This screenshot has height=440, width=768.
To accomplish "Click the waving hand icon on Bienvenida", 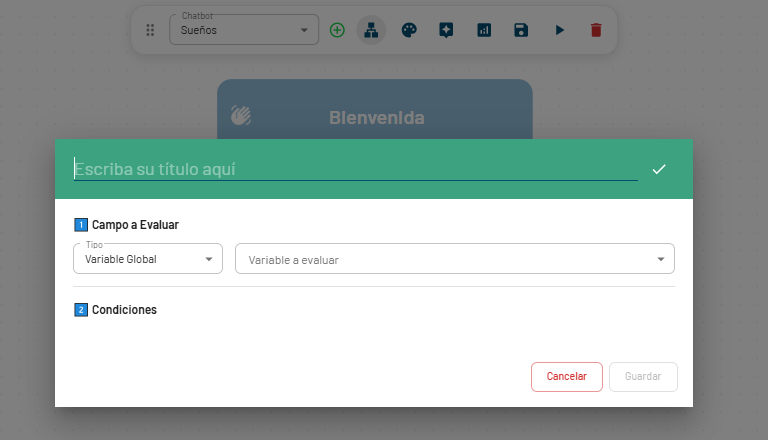I will click(x=241, y=116).
